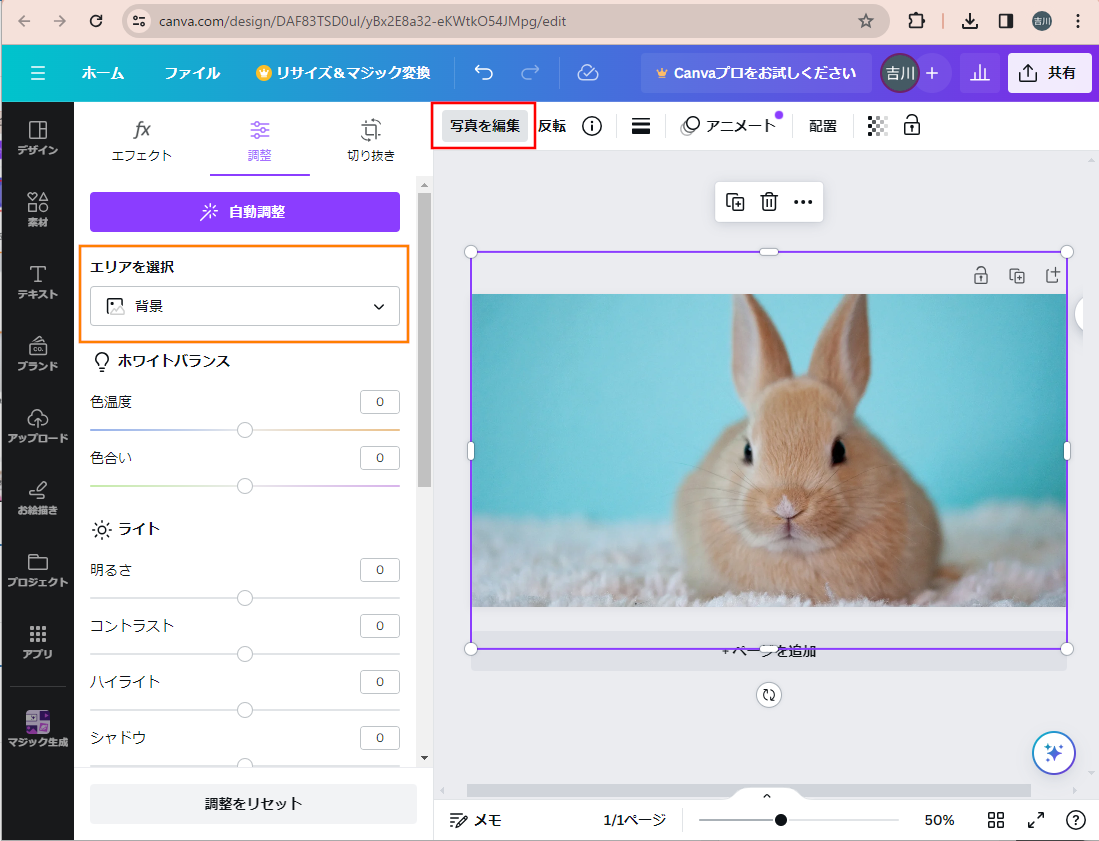Screen dimensions: 1099x841
Task: Expand the page thumbnails chevron
Action: click(x=767, y=796)
